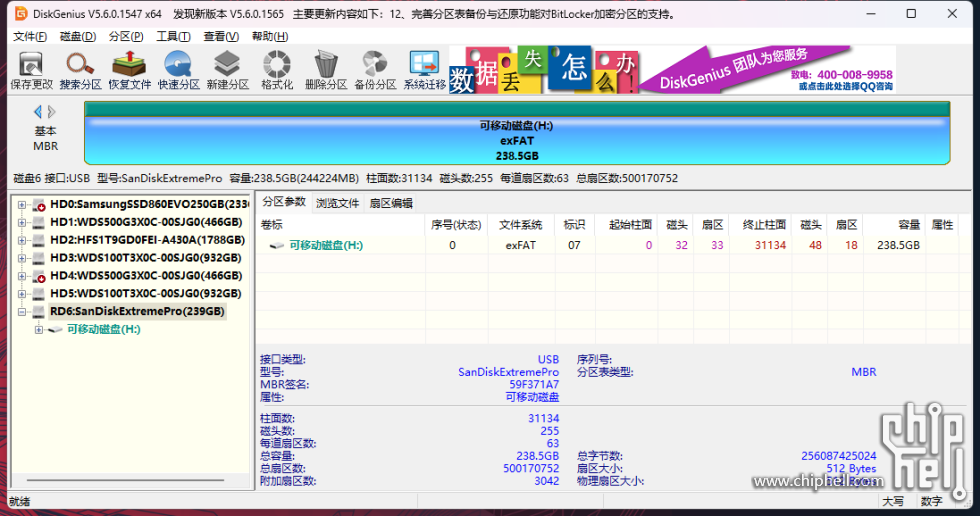Switch to the 分区参数 tab
980x516 pixels.
pyautogui.click(x=284, y=202)
